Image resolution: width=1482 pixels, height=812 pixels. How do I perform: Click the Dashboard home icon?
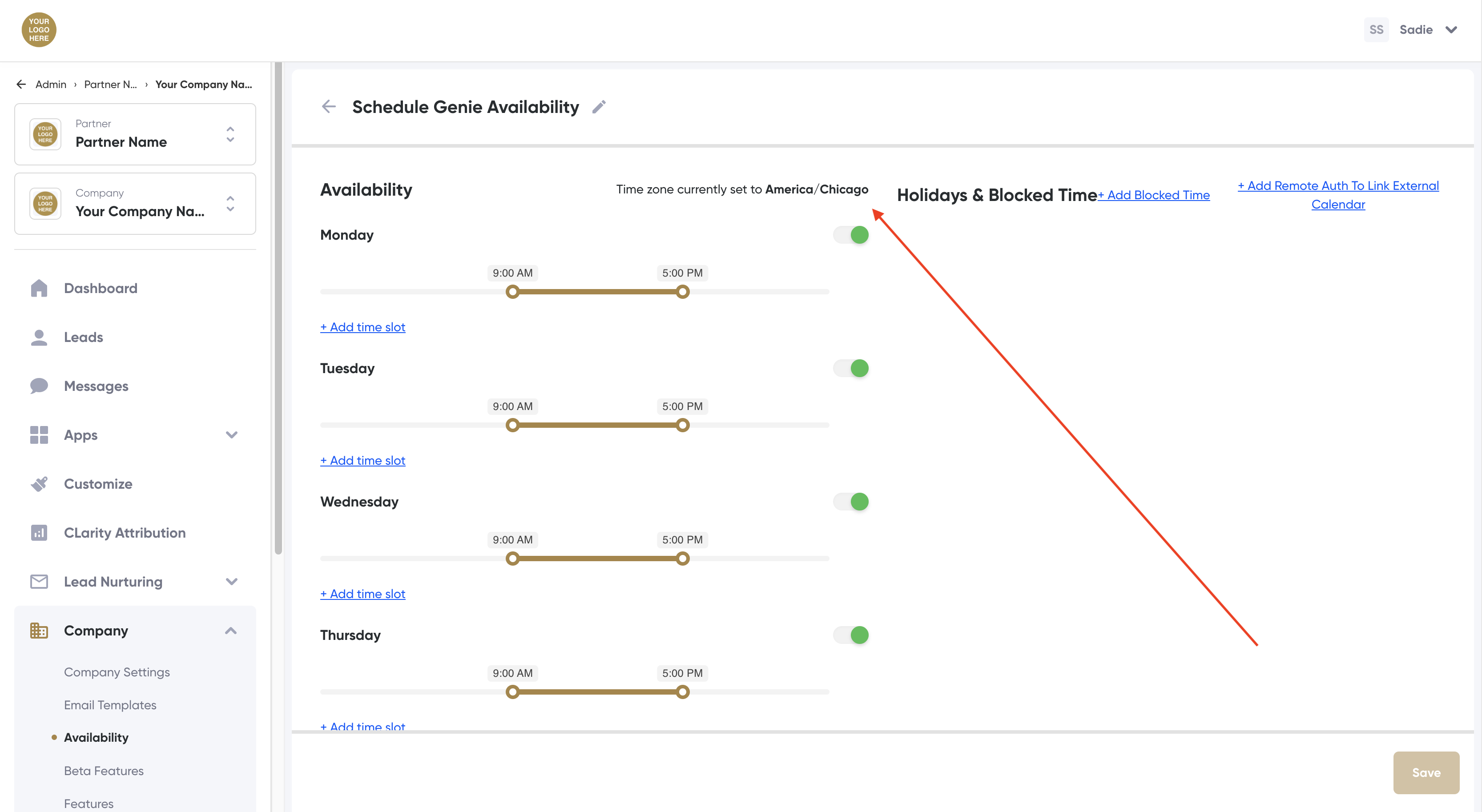click(x=39, y=288)
